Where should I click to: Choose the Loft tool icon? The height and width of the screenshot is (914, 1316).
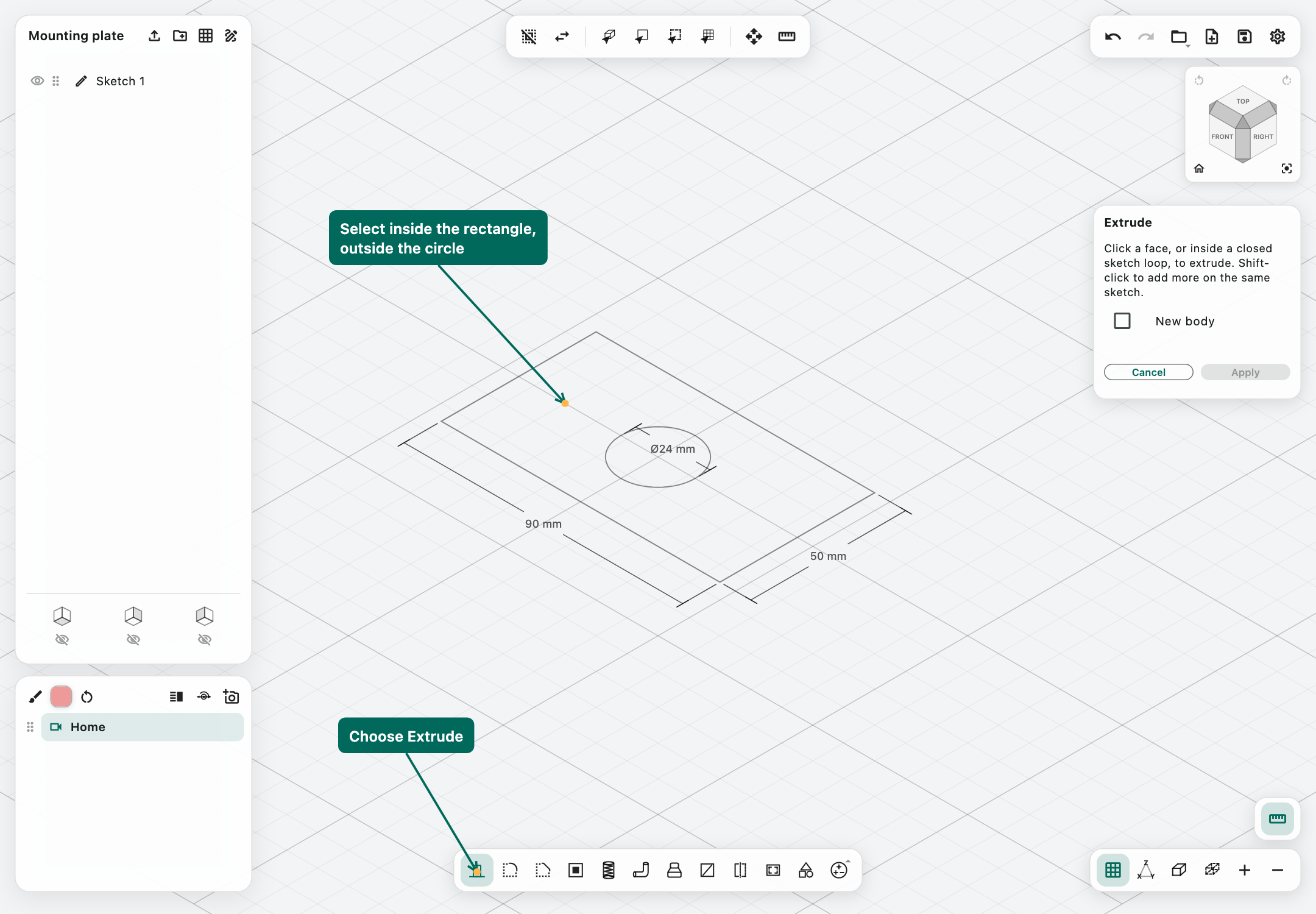pos(674,870)
